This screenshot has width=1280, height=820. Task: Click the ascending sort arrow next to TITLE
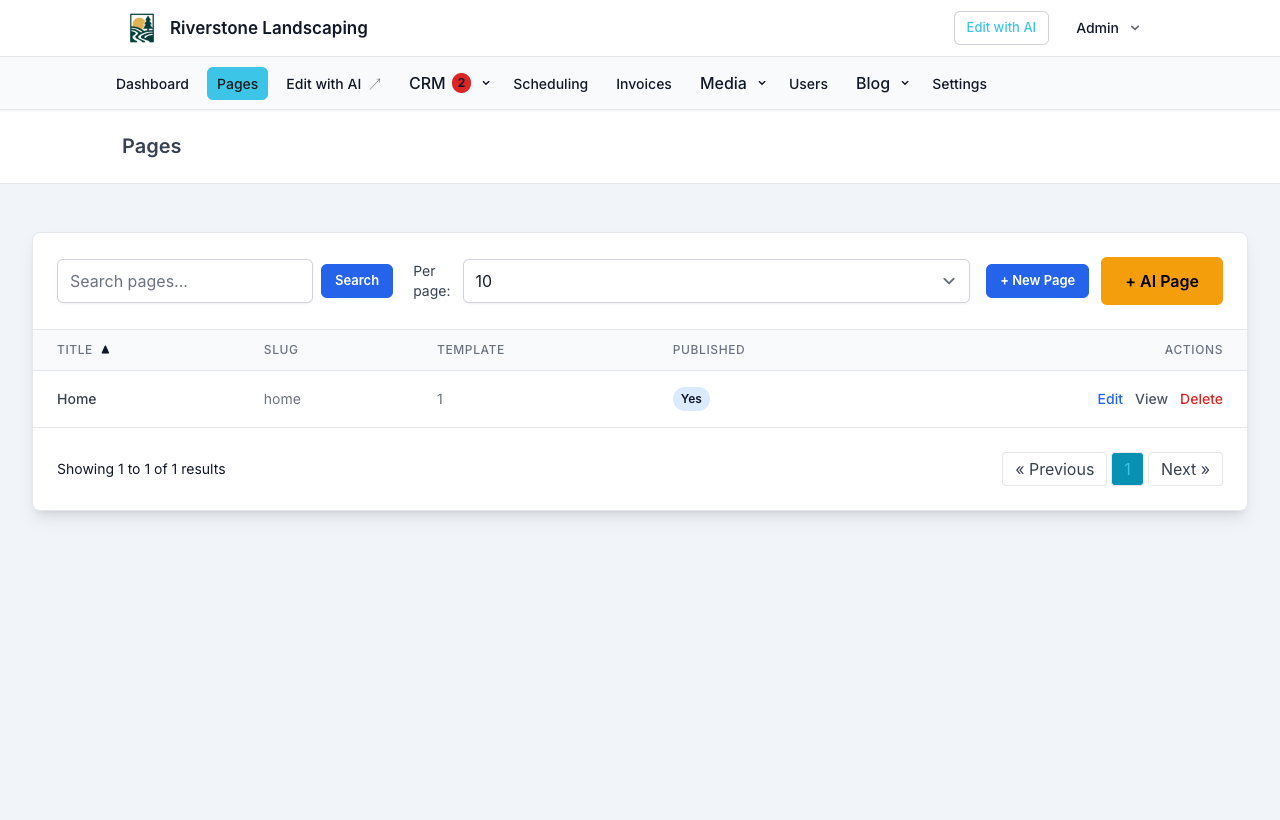click(105, 350)
